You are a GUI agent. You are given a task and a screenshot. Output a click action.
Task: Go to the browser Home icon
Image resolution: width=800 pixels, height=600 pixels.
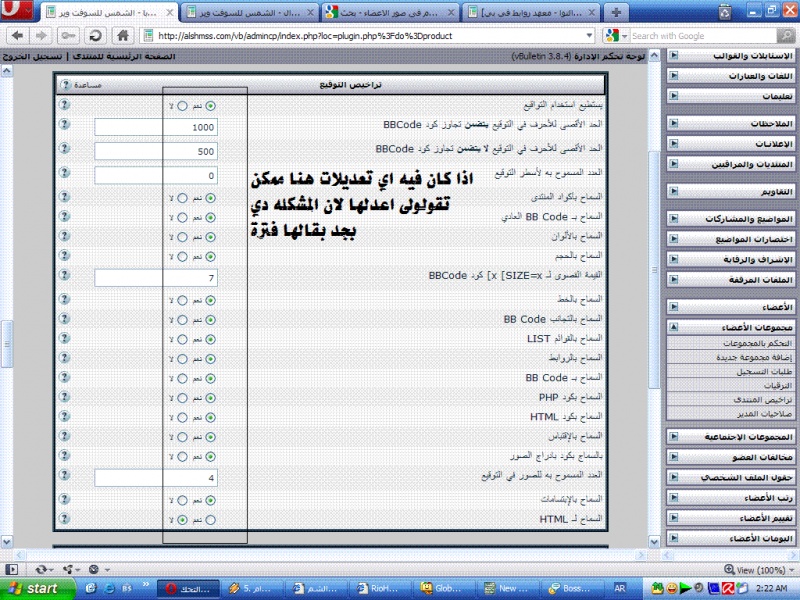click(121, 35)
